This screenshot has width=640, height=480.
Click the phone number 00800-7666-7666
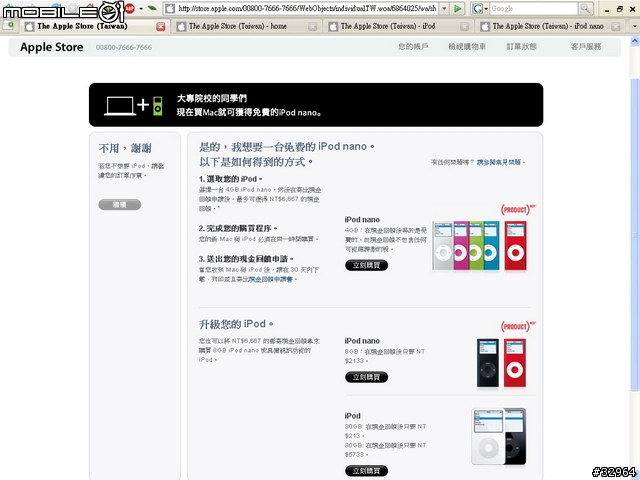(124, 47)
